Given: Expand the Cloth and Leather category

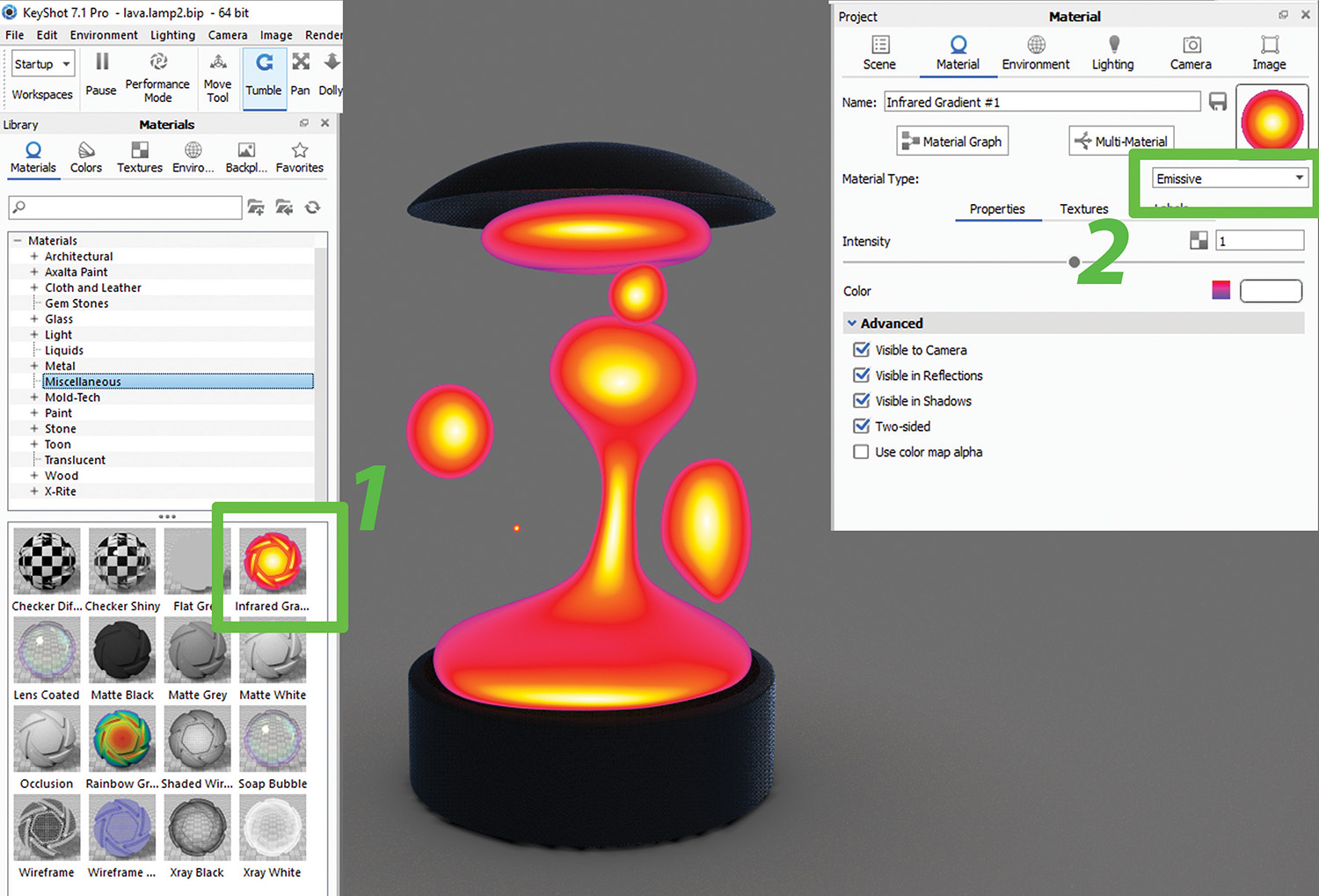Looking at the screenshot, I should (x=34, y=288).
